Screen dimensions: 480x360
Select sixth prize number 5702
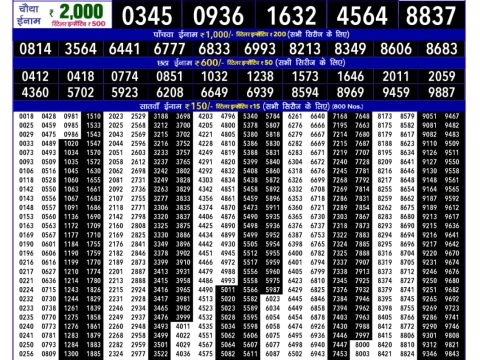pyautogui.click(x=81, y=92)
